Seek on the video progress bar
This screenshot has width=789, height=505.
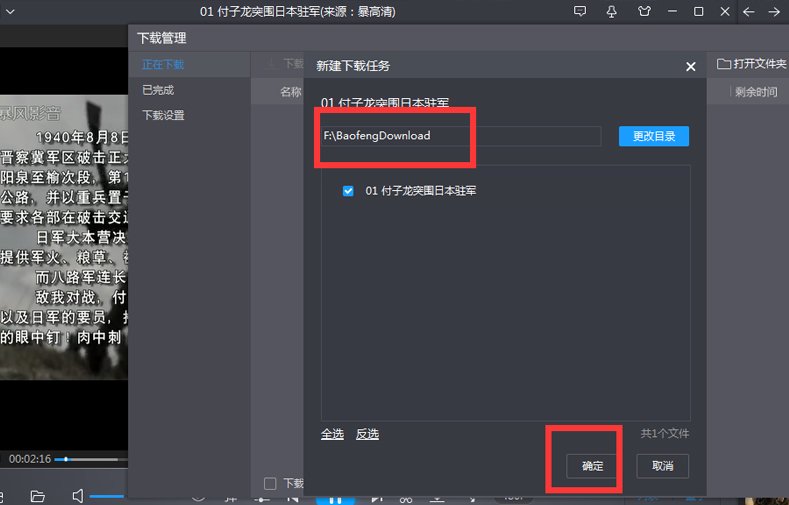click(x=91, y=459)
